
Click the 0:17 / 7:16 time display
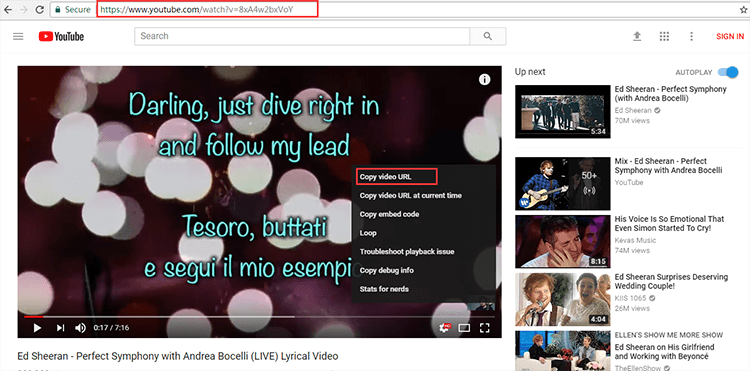[x=111, y=327]
